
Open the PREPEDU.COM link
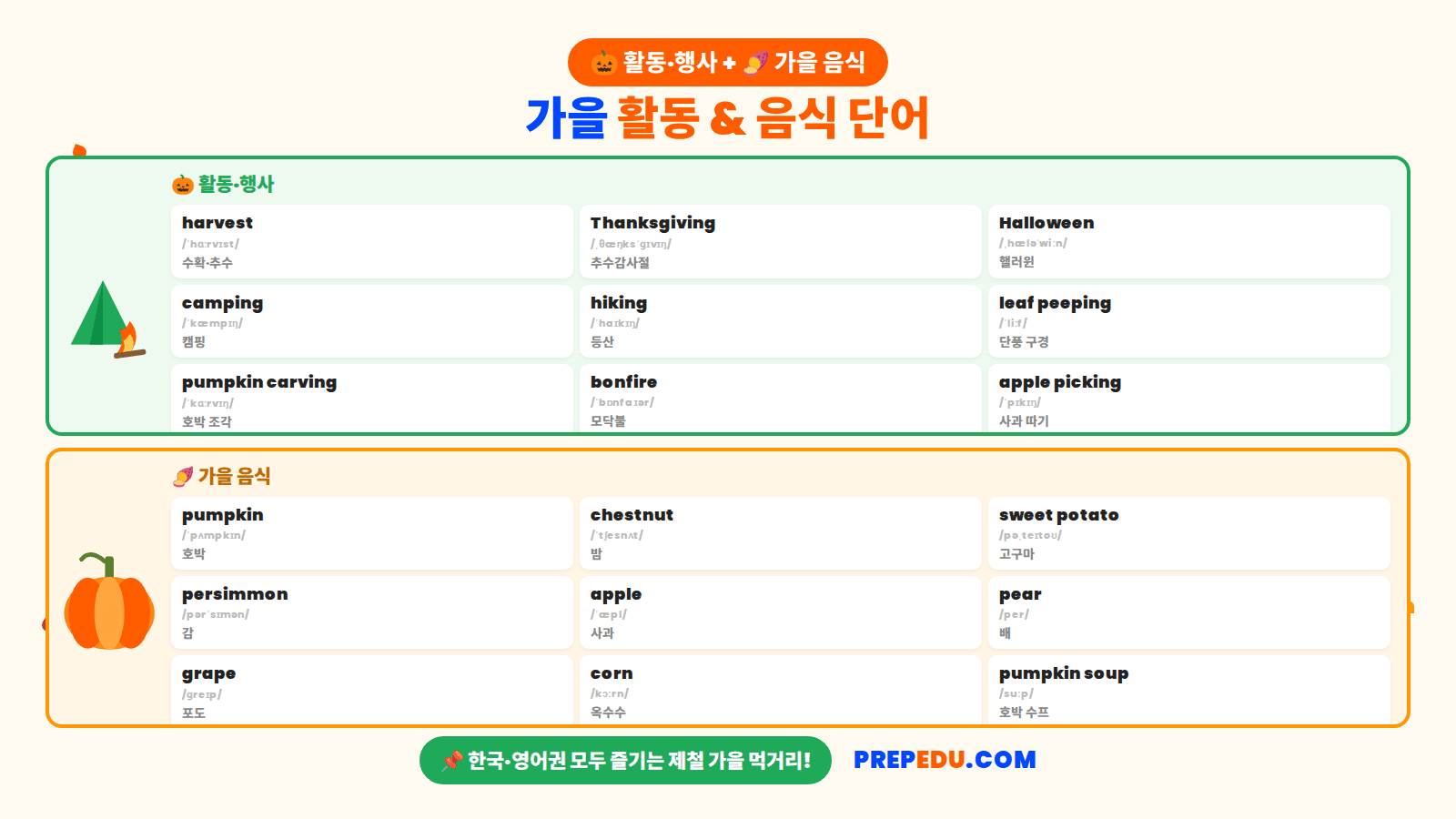[x=945, y=760]
